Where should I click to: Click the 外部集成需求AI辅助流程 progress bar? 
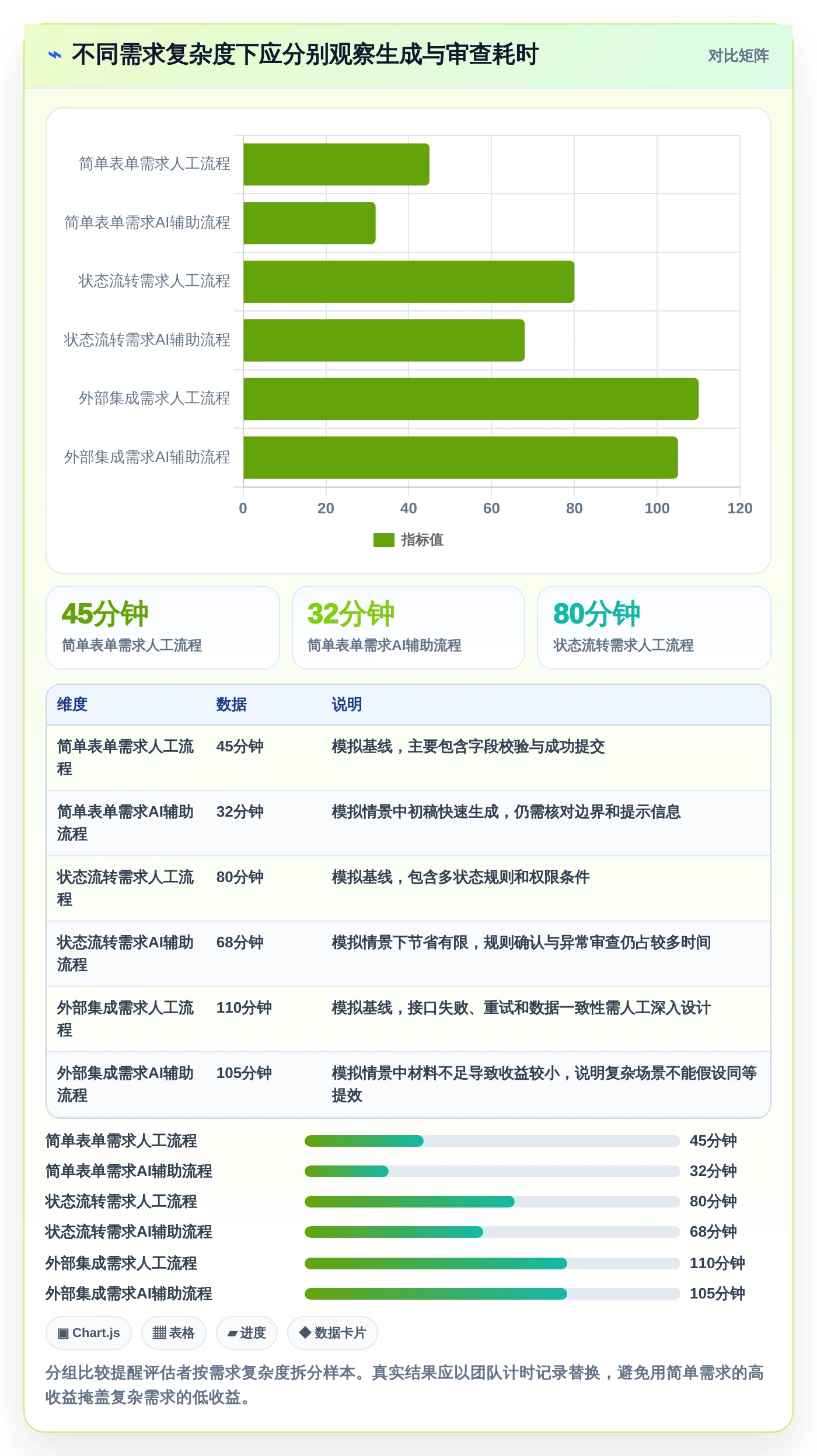click(x=492, y=1294)
